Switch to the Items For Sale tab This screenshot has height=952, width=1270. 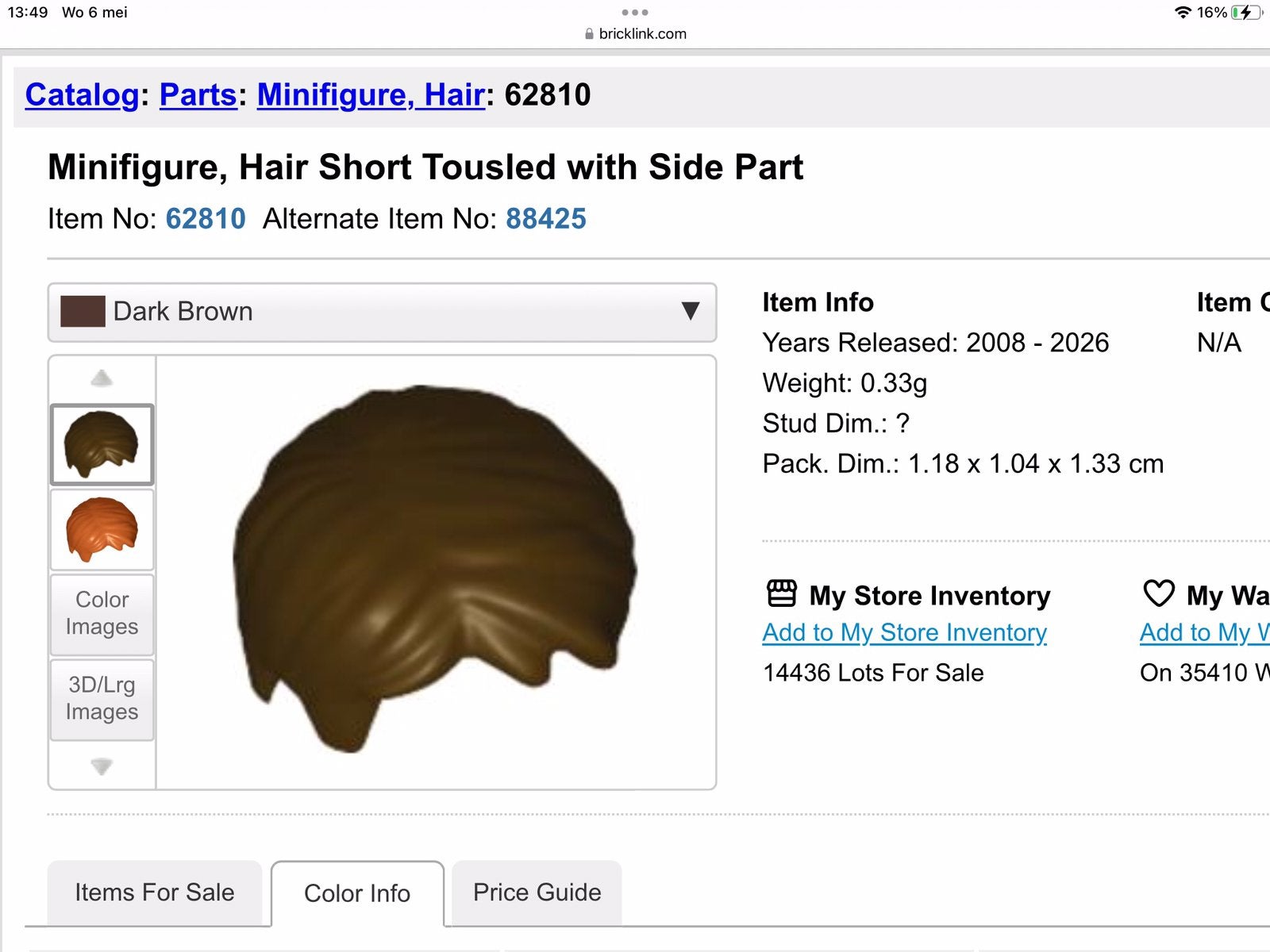point(155,892)
